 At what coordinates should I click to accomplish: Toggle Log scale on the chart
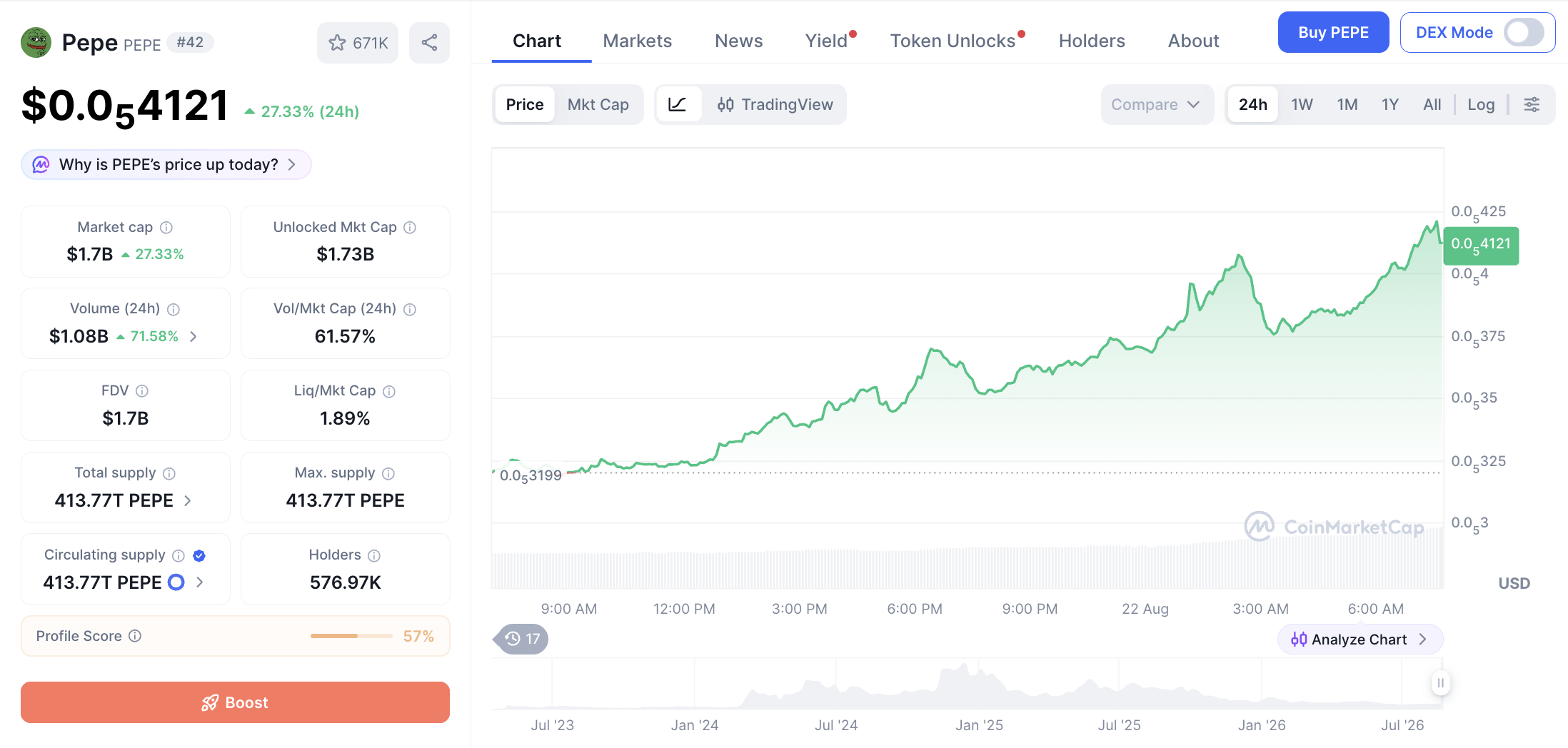pyautogui.click(x=1481, y=104)
